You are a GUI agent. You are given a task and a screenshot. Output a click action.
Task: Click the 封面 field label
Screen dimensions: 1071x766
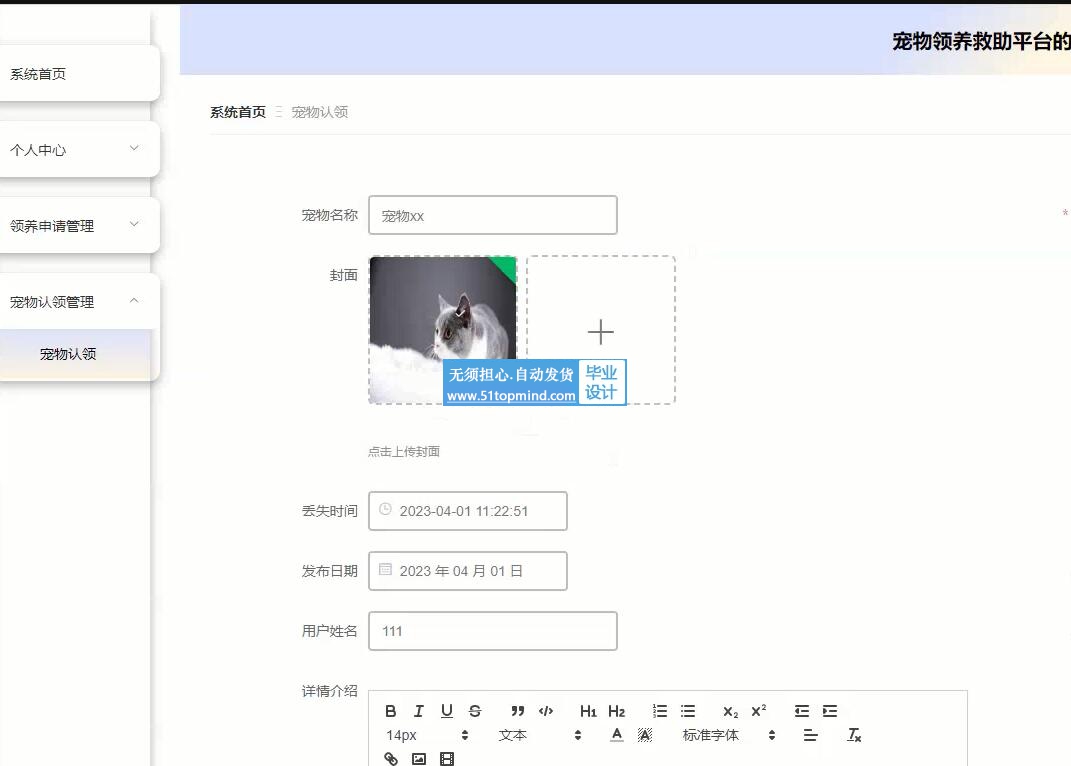coord(344,275)
